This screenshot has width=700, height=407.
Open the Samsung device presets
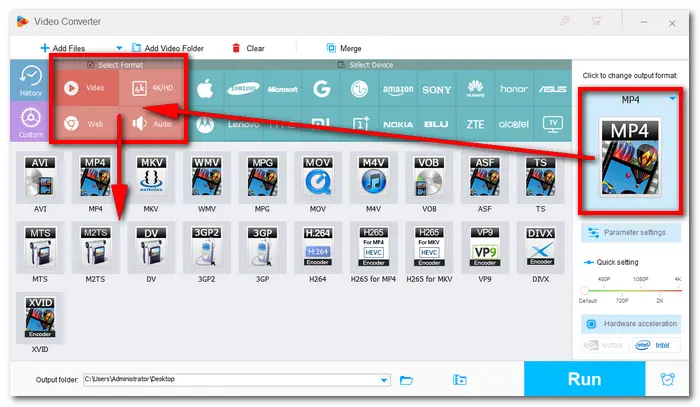pos(243,89)
